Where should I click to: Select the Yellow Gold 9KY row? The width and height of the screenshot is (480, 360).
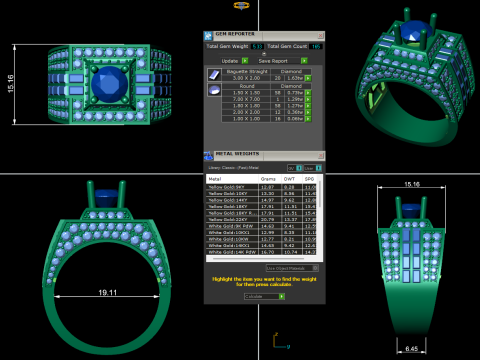pyautogui.click(x=261, y=187)
